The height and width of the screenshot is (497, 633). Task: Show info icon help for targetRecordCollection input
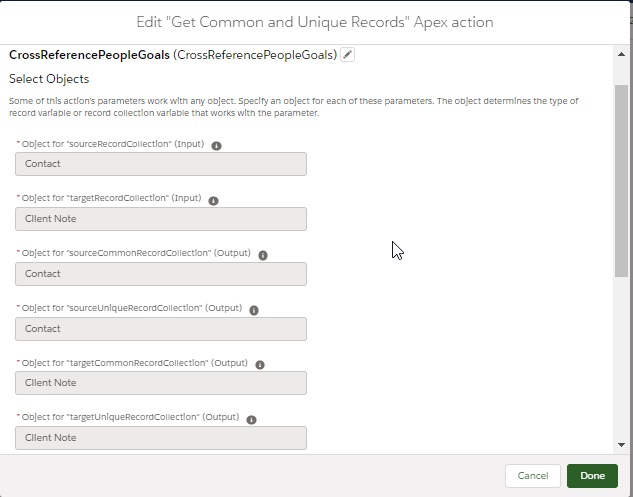(214, 200)
